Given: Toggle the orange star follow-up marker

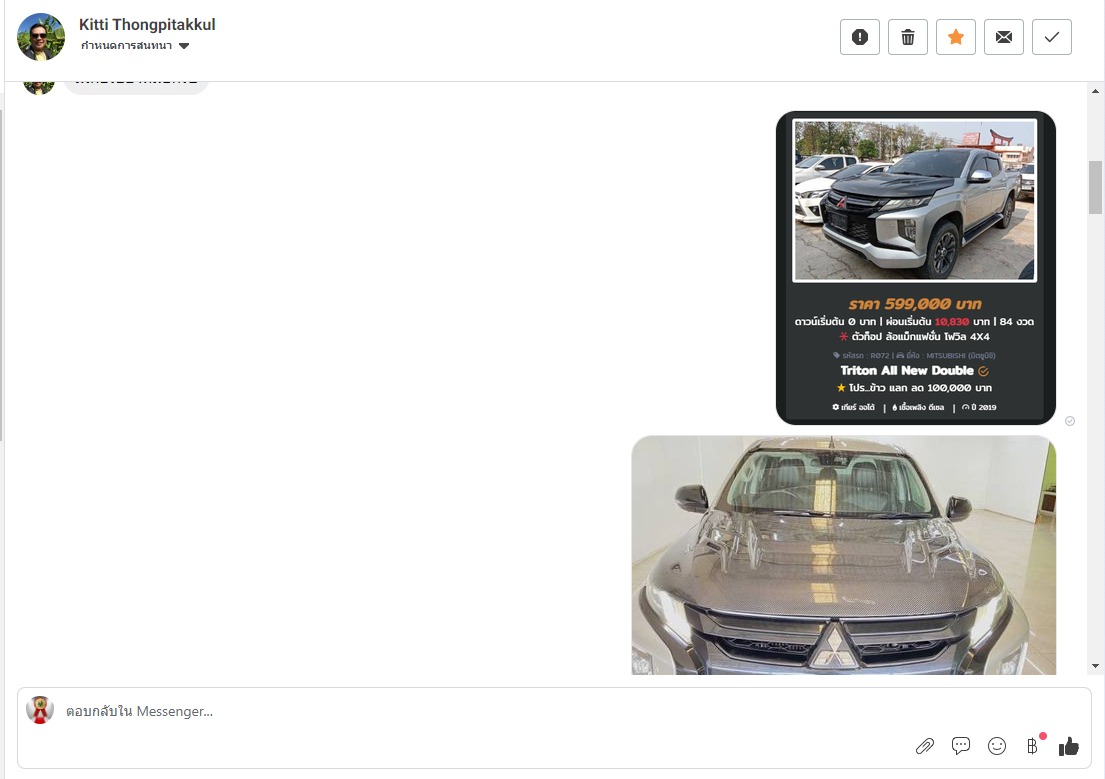Looking at the screenshot, I should [956, 37].
